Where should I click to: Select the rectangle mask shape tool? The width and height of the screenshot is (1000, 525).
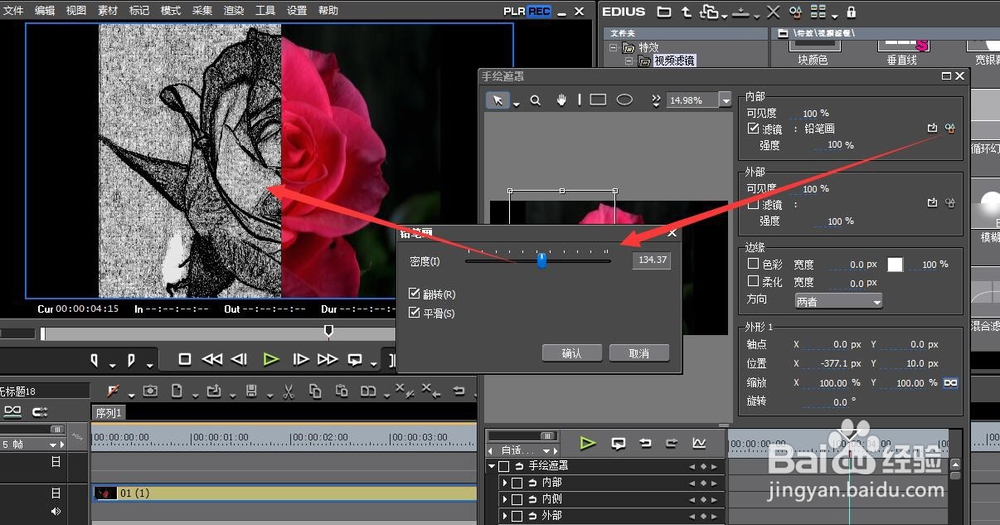click(x=598, y=100)
